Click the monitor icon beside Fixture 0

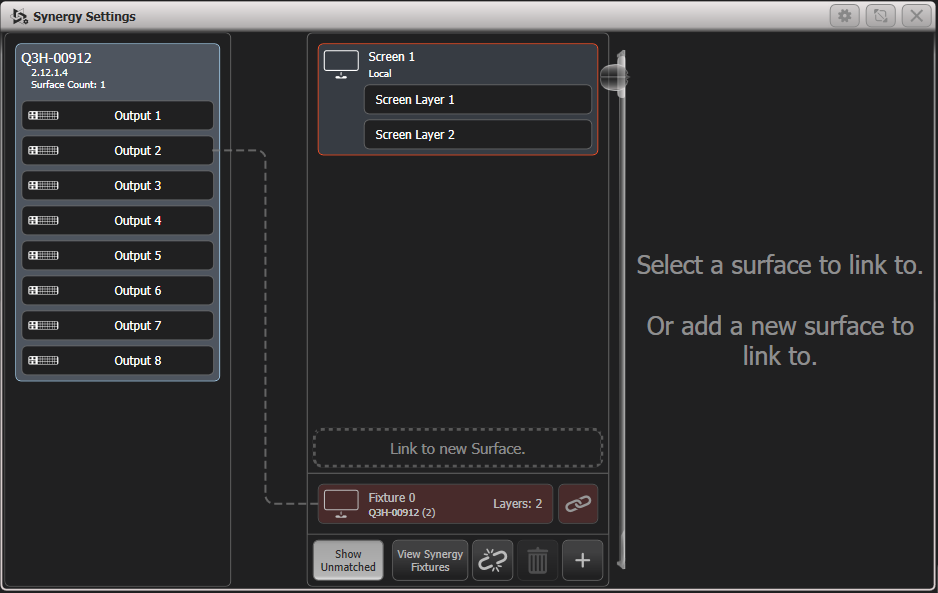340,504
